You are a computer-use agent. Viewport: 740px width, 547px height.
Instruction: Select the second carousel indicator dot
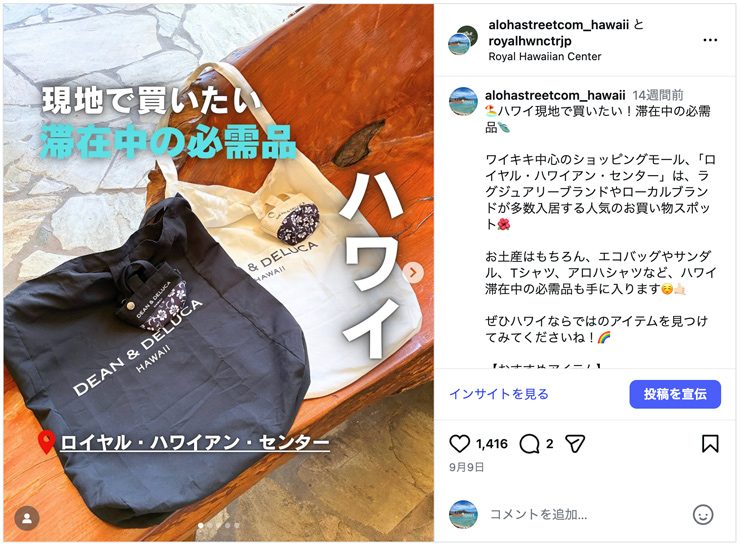pyautogui.click(x=210, y=525)
